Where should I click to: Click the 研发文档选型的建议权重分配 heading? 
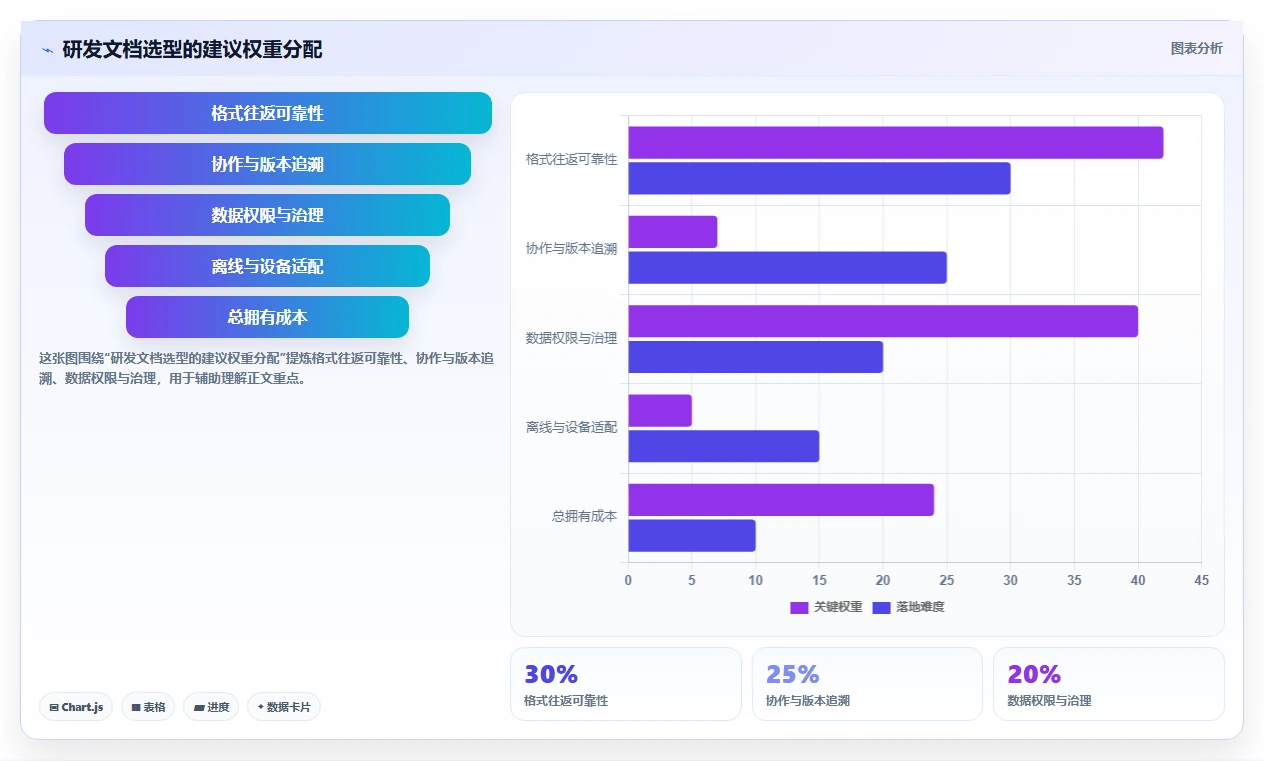pos(192,49)
